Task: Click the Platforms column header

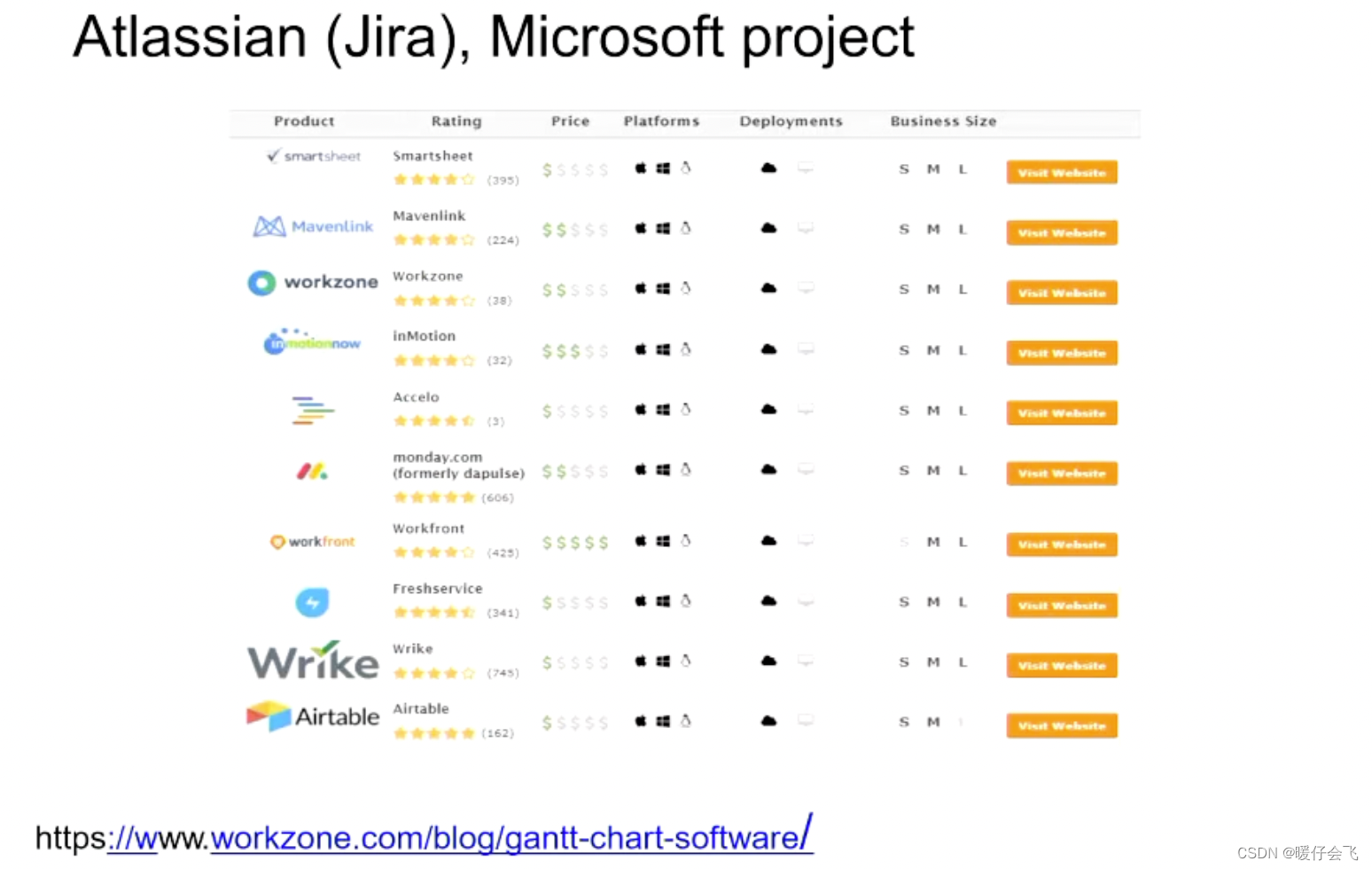Action: click(x=661, y=121)
